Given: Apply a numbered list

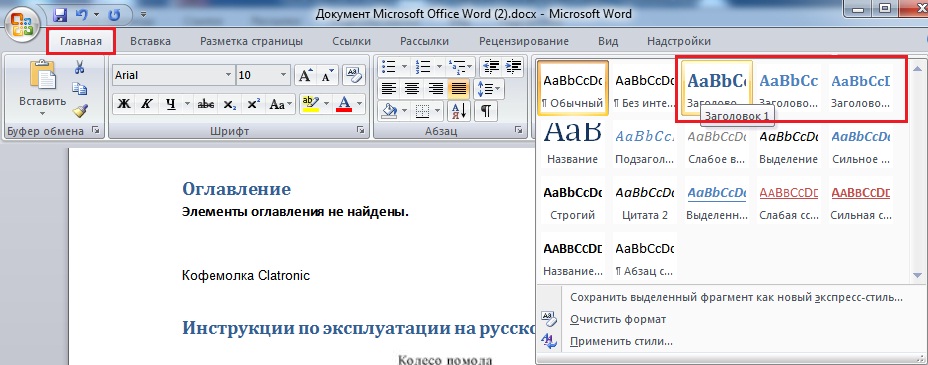Looking at the screenshot, I should click(422, 66).
